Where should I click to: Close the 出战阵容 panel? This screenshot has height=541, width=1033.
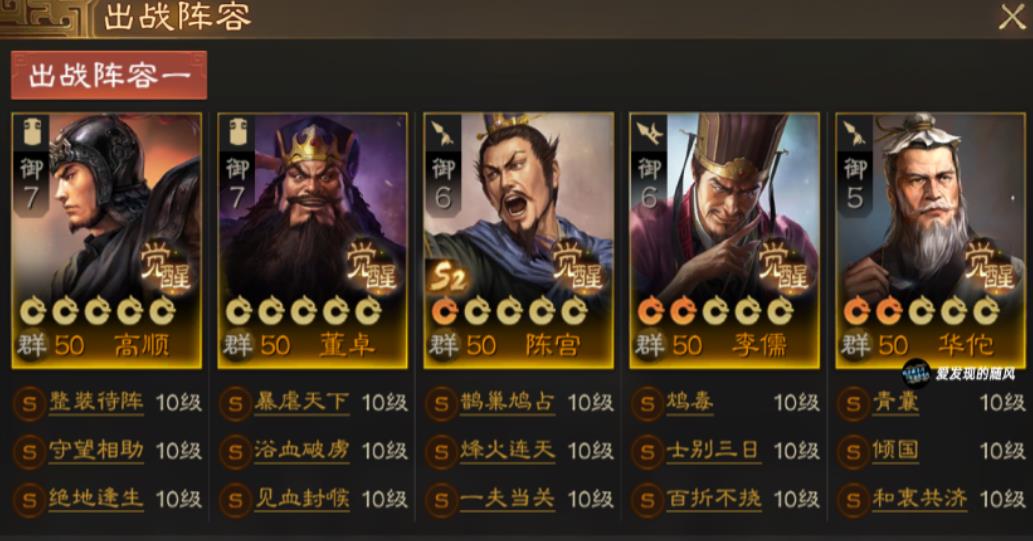(1012, 16)
